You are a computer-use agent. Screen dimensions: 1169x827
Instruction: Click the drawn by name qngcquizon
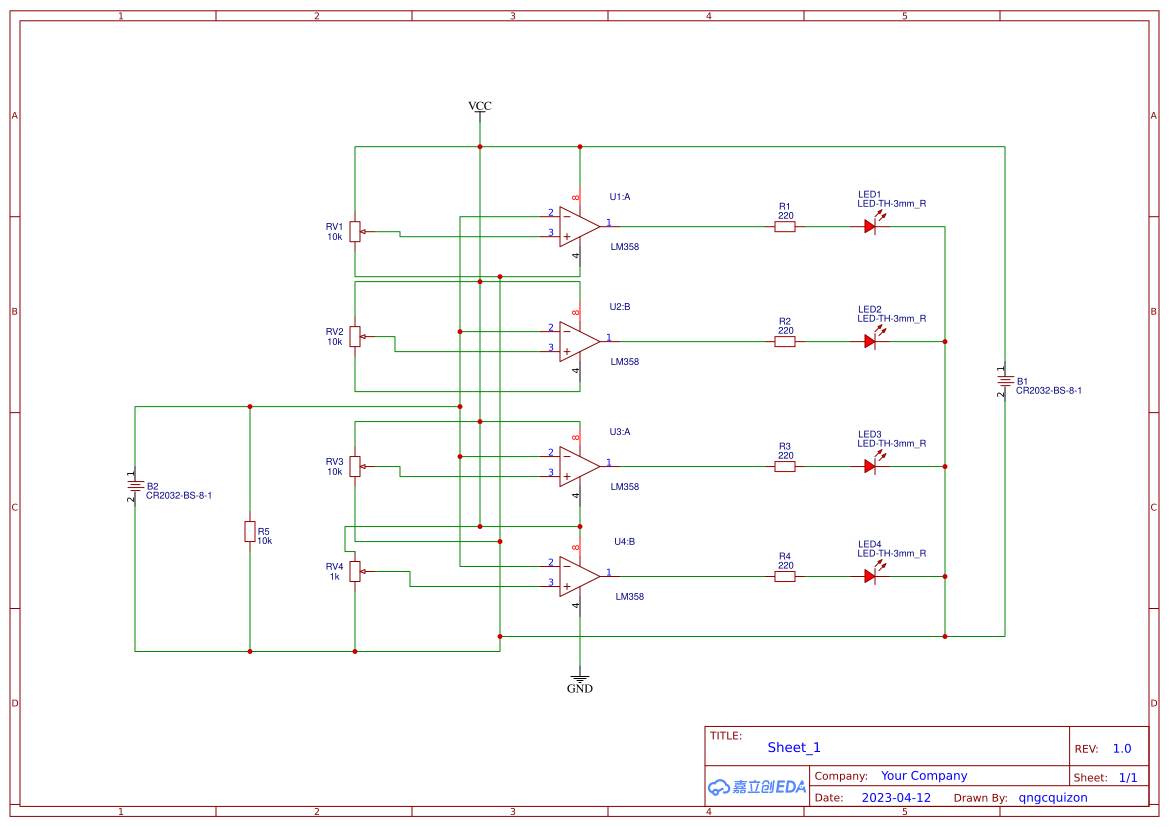pyautogui.click(x=1053, y=798)
